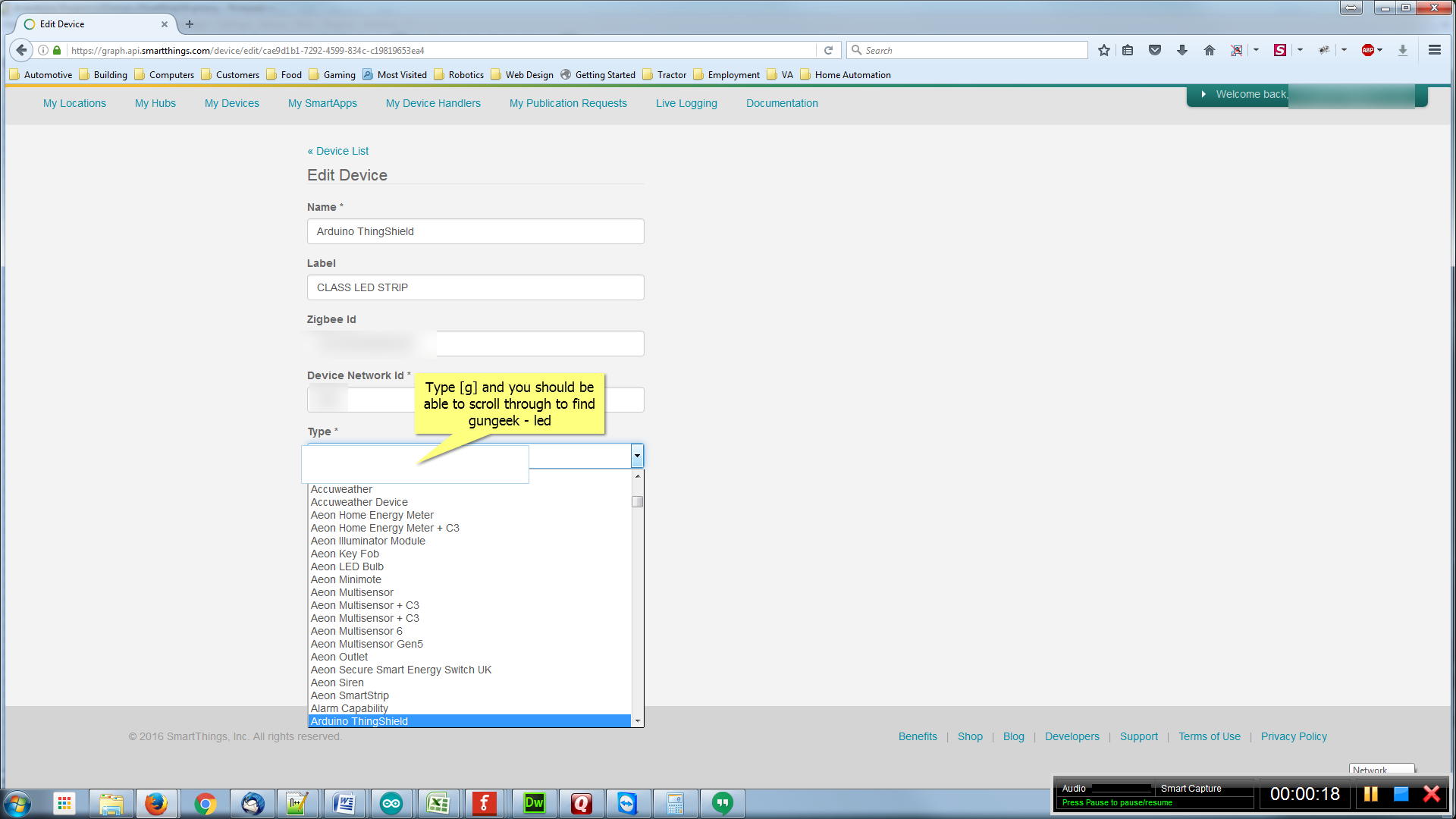The height and width of the screenshot is (819, 1456).
Task: Choose Arduino ThingShield option in list
Action: pos(359,721)
